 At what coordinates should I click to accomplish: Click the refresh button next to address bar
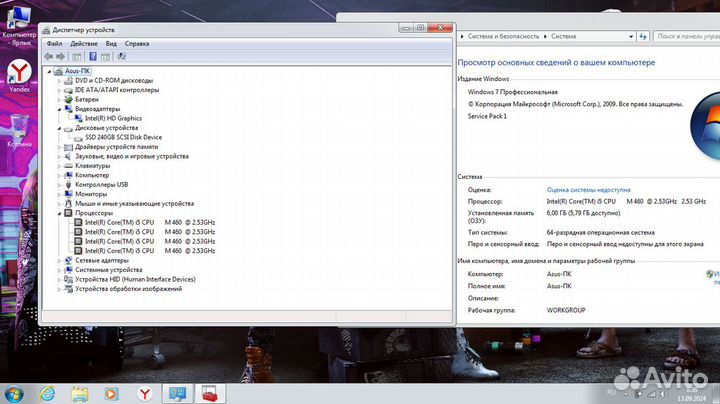[643, 36]
